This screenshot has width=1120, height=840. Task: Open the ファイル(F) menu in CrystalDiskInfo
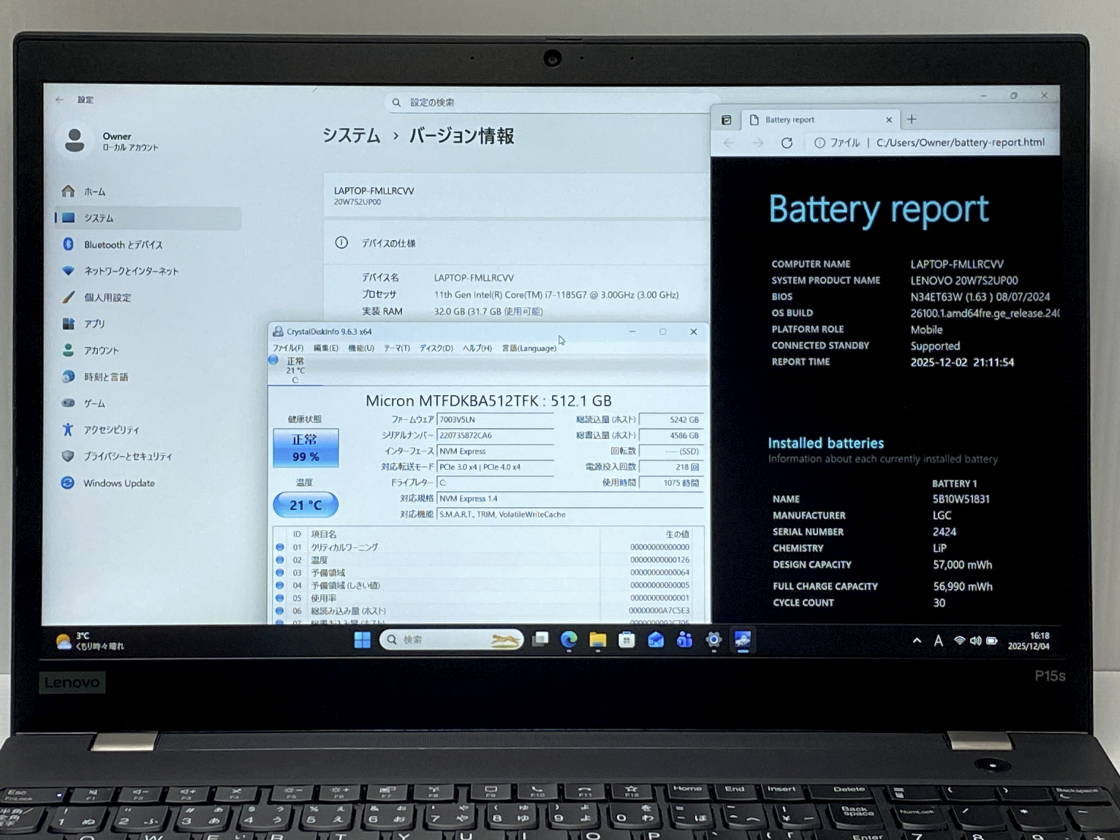click(288, 348)
